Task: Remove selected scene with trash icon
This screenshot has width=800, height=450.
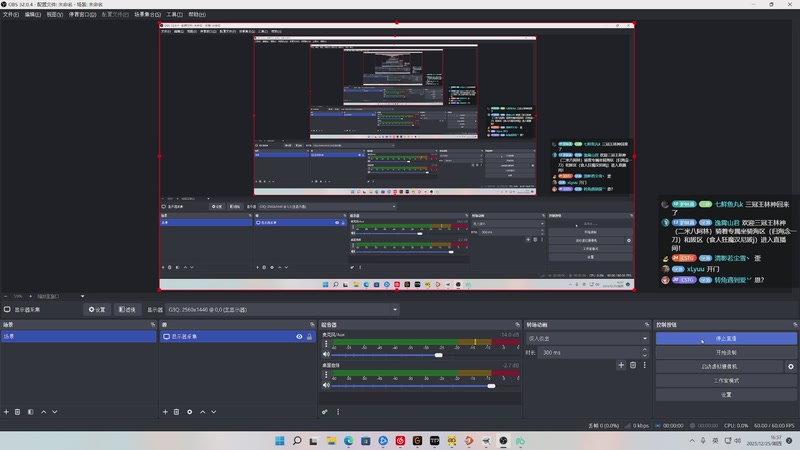Action: point(17,412)
